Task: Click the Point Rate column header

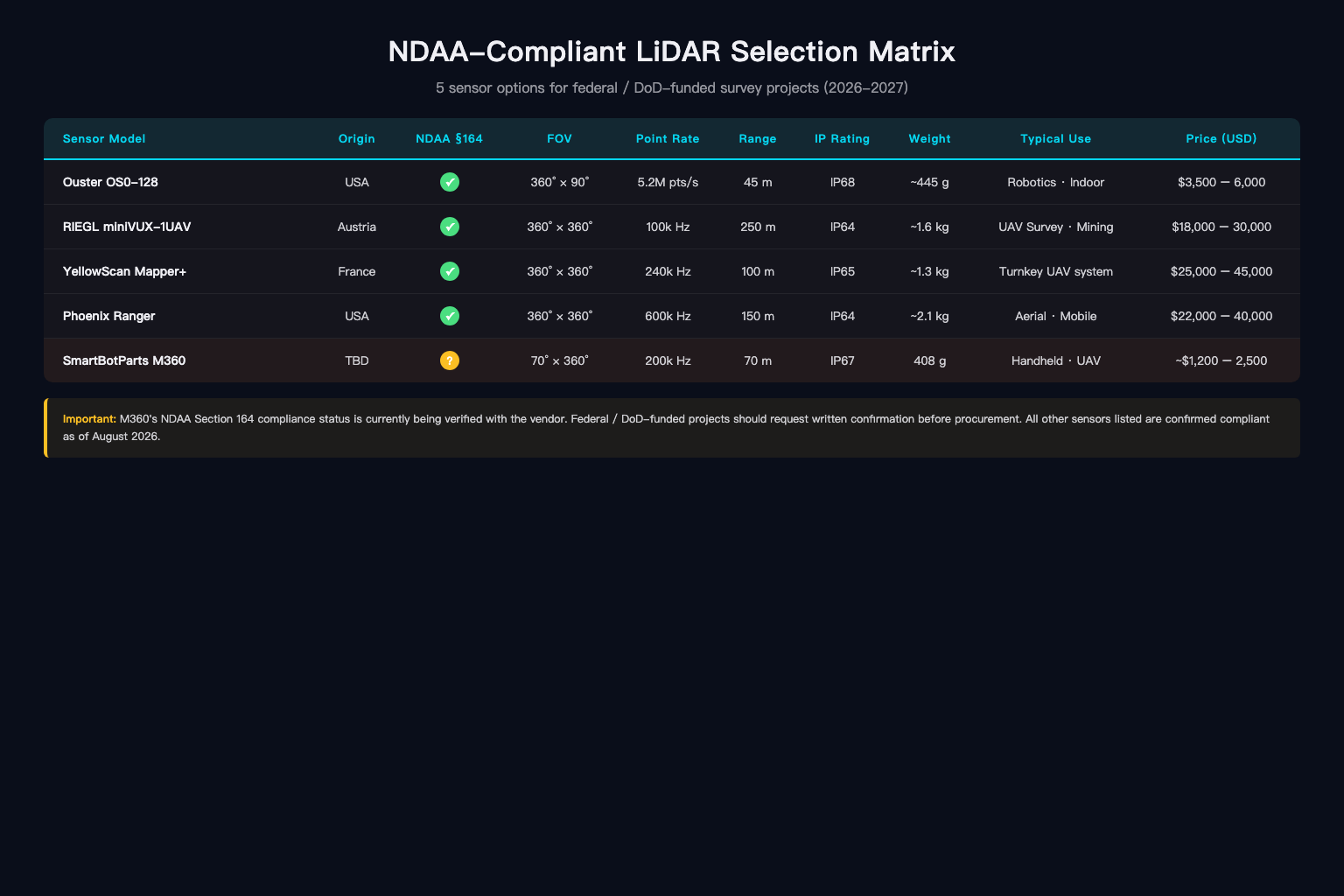Action: [668, 138]
